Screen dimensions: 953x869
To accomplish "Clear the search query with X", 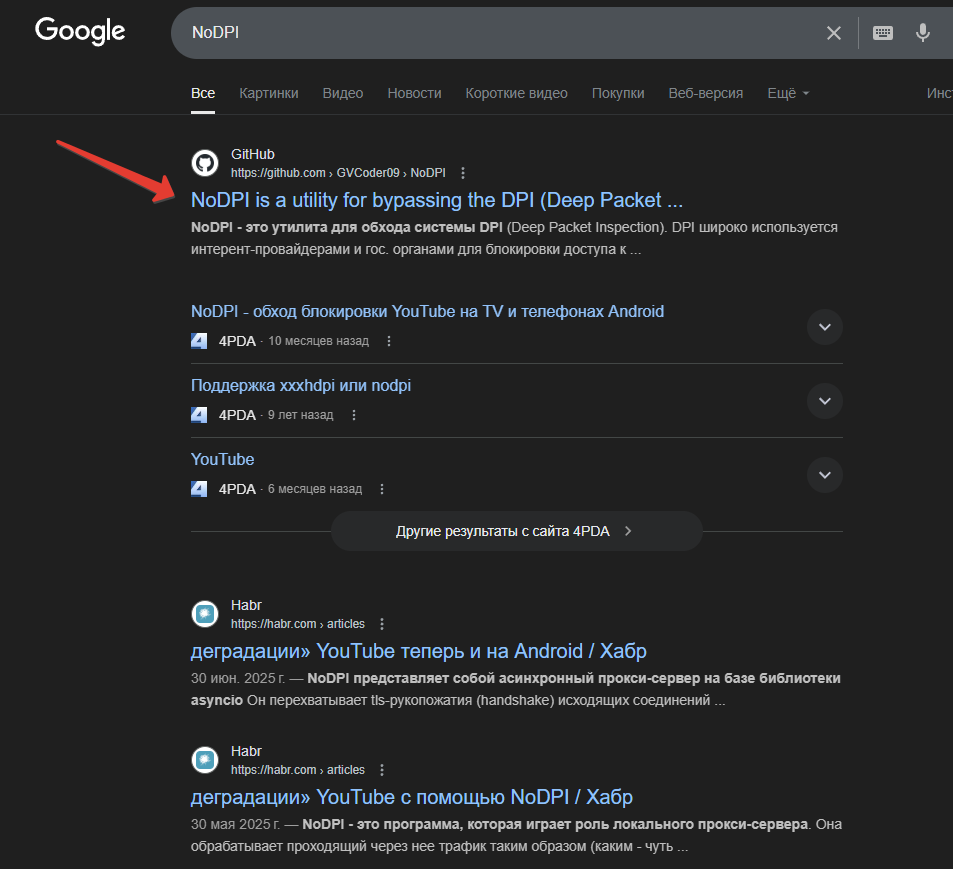I will coord(834,33).
